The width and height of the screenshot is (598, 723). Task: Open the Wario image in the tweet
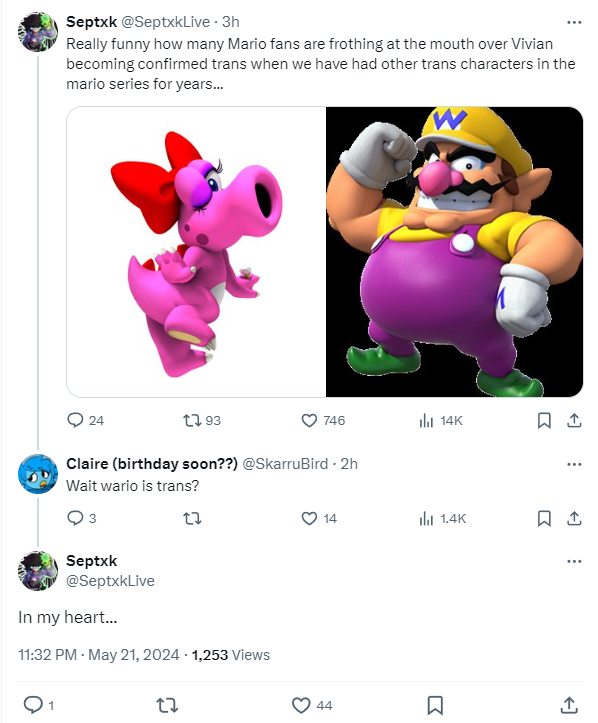(454, 252)
